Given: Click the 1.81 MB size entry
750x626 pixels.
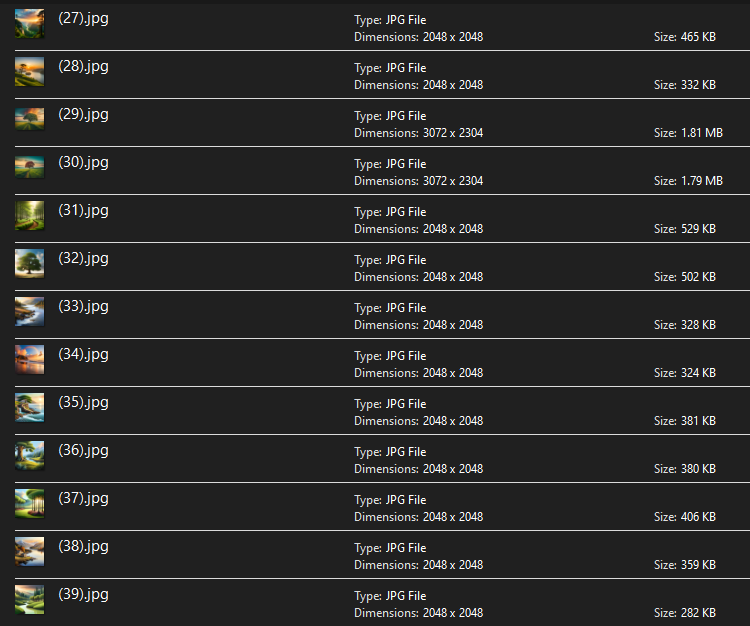Looking at the screenshot, I should [688, 133].
